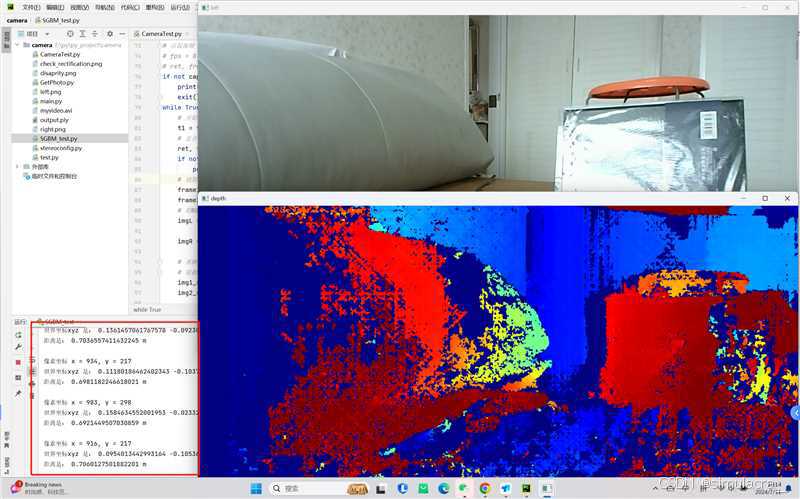Select CameraTest.py in project tree
Image resolution: width=800 pixels, height=499 pixels.
tap(60, 54)
